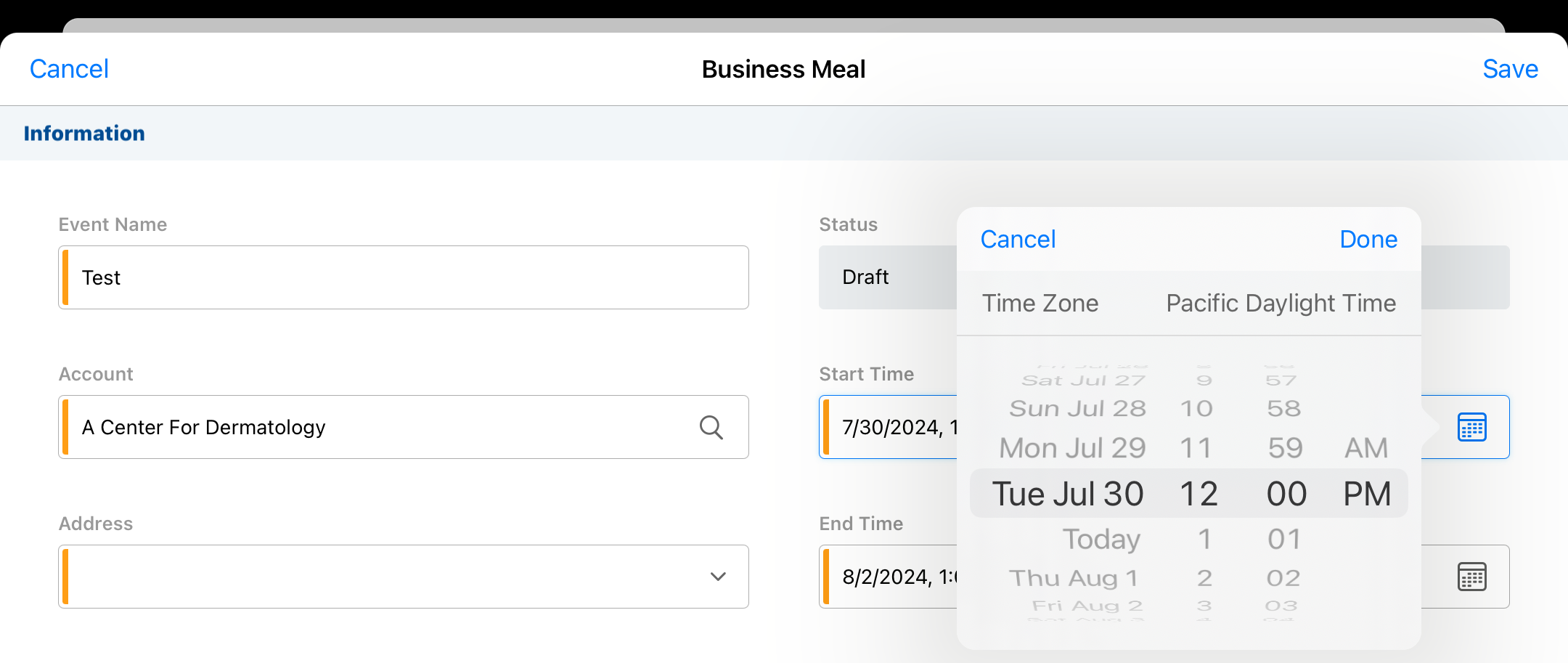The width and height of the screenshot is (1568, 663).
Task: Cancel the date picker popover
Action: click(x=1018, y=240)
